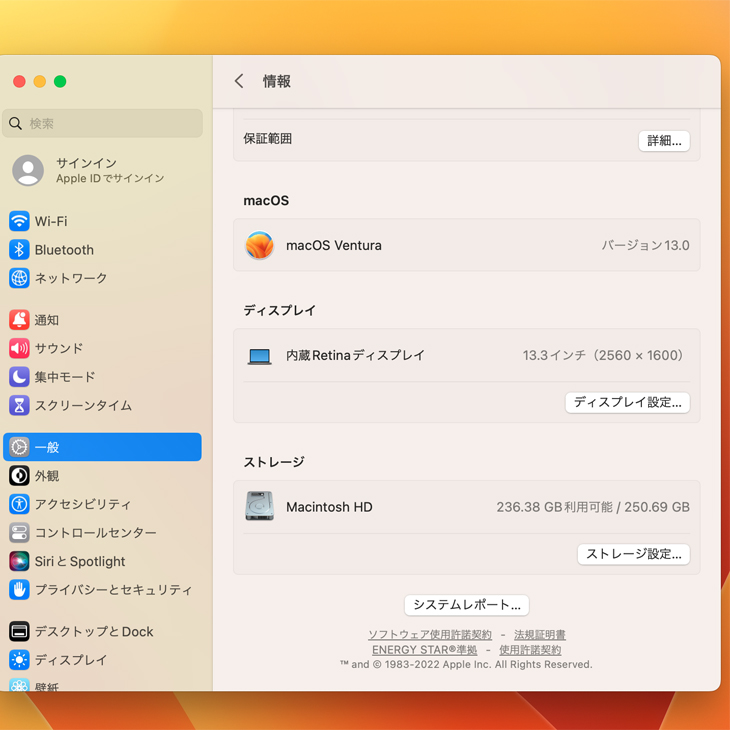Select サインイン Apple ID entry
Viewport: 730px width, 730px height.
coord(102,170)
